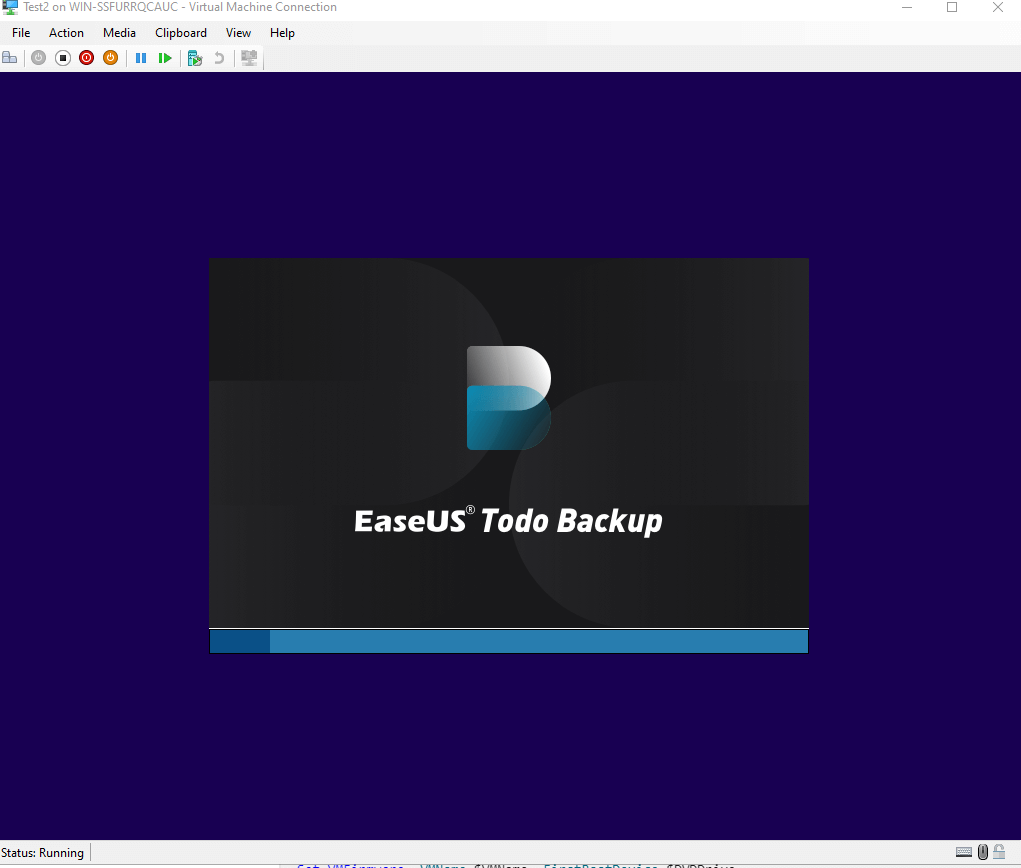Click the EaseUS Todo Backup loading progress bar
The width and height of the screenshot is (1021, 868).
tap(509, 641)
